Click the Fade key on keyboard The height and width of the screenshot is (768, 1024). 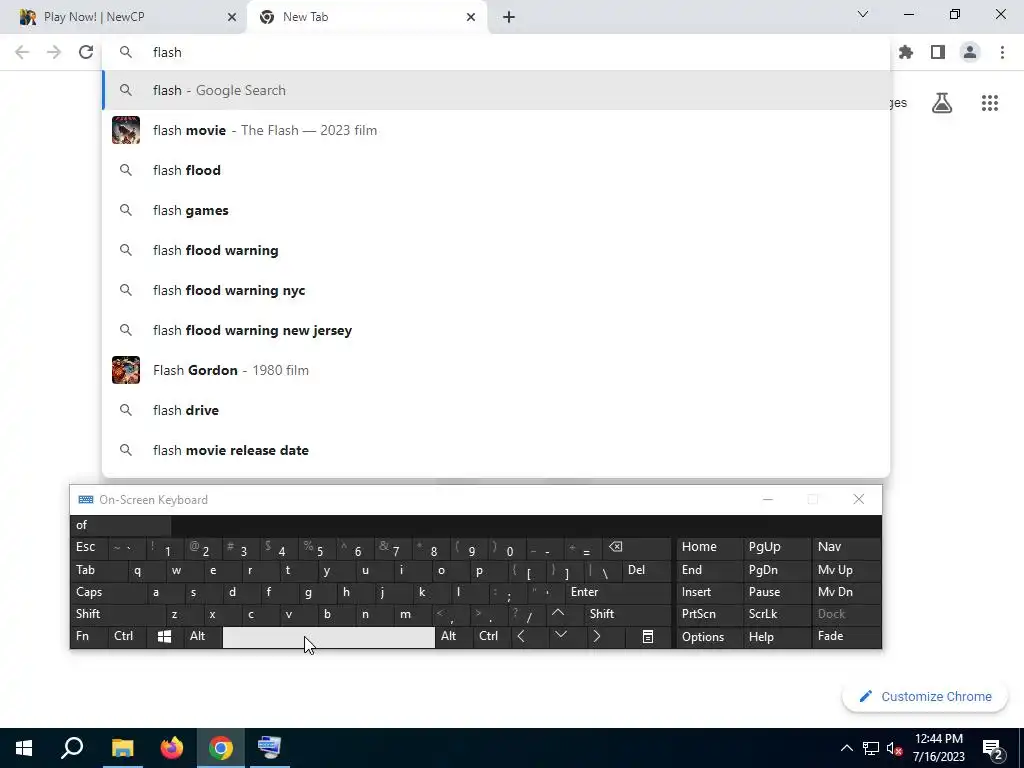[x=846, y=636]
